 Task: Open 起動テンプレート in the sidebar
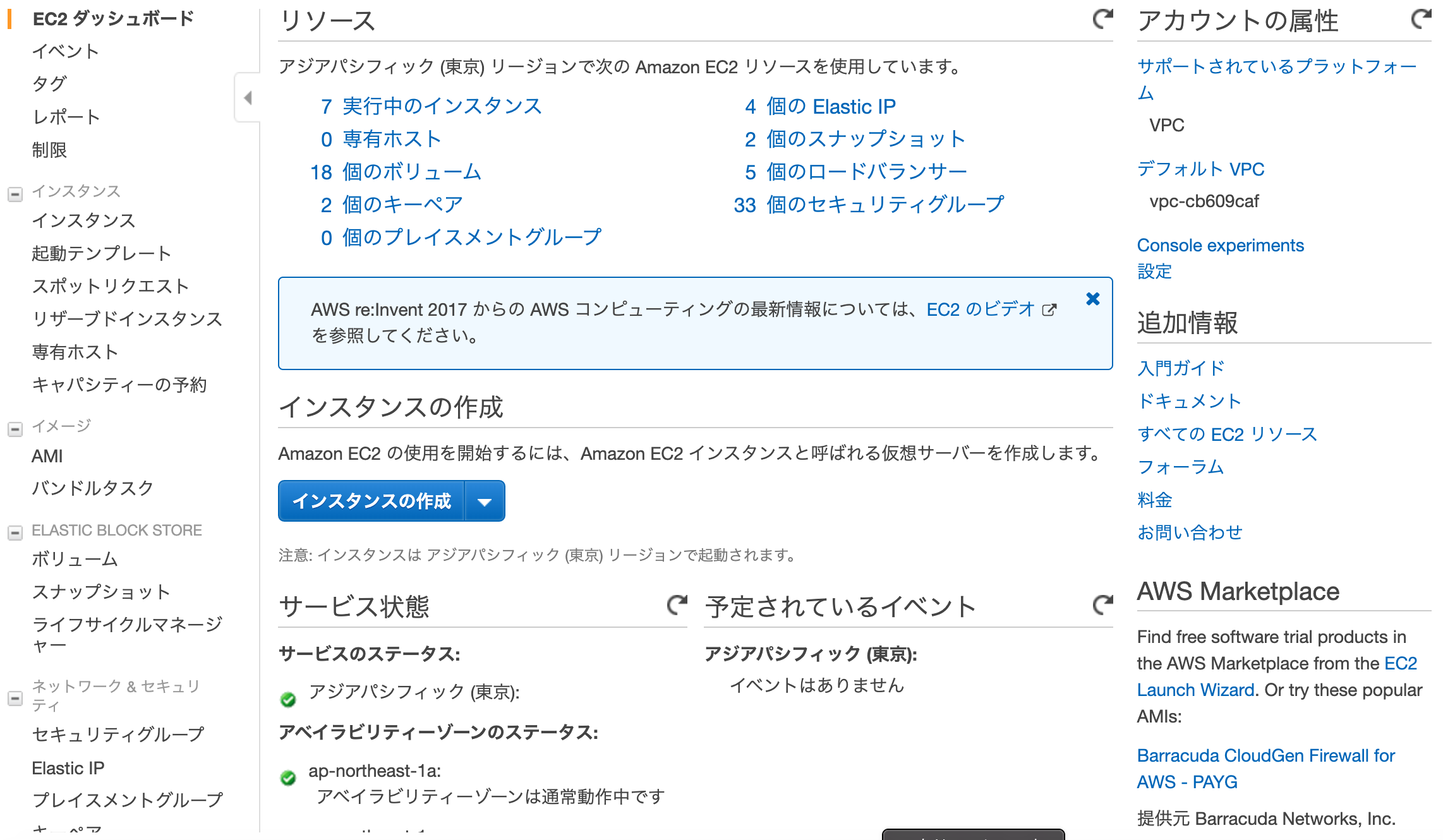(102, 253)
